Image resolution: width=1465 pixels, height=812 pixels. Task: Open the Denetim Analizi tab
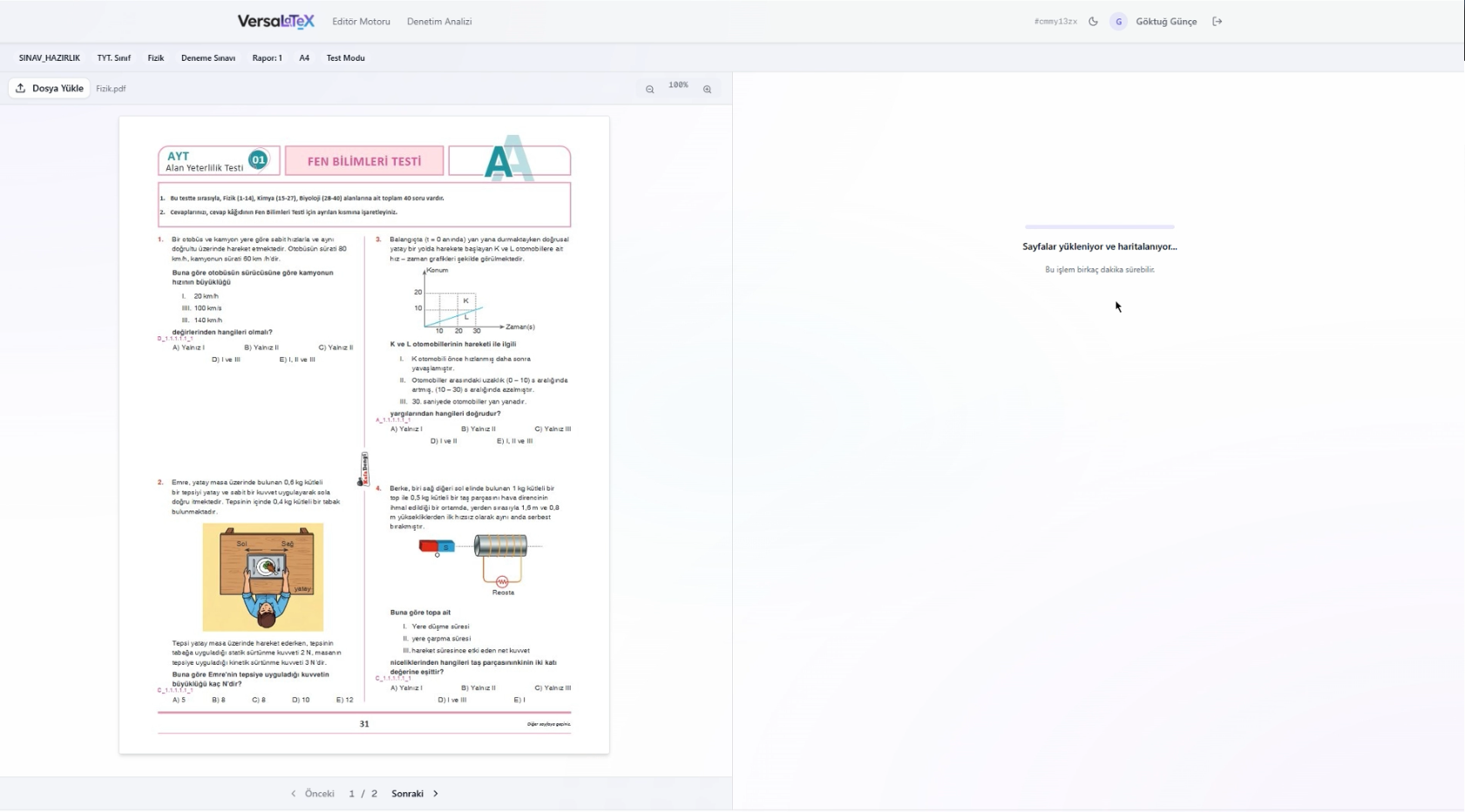tap(439, 22)
